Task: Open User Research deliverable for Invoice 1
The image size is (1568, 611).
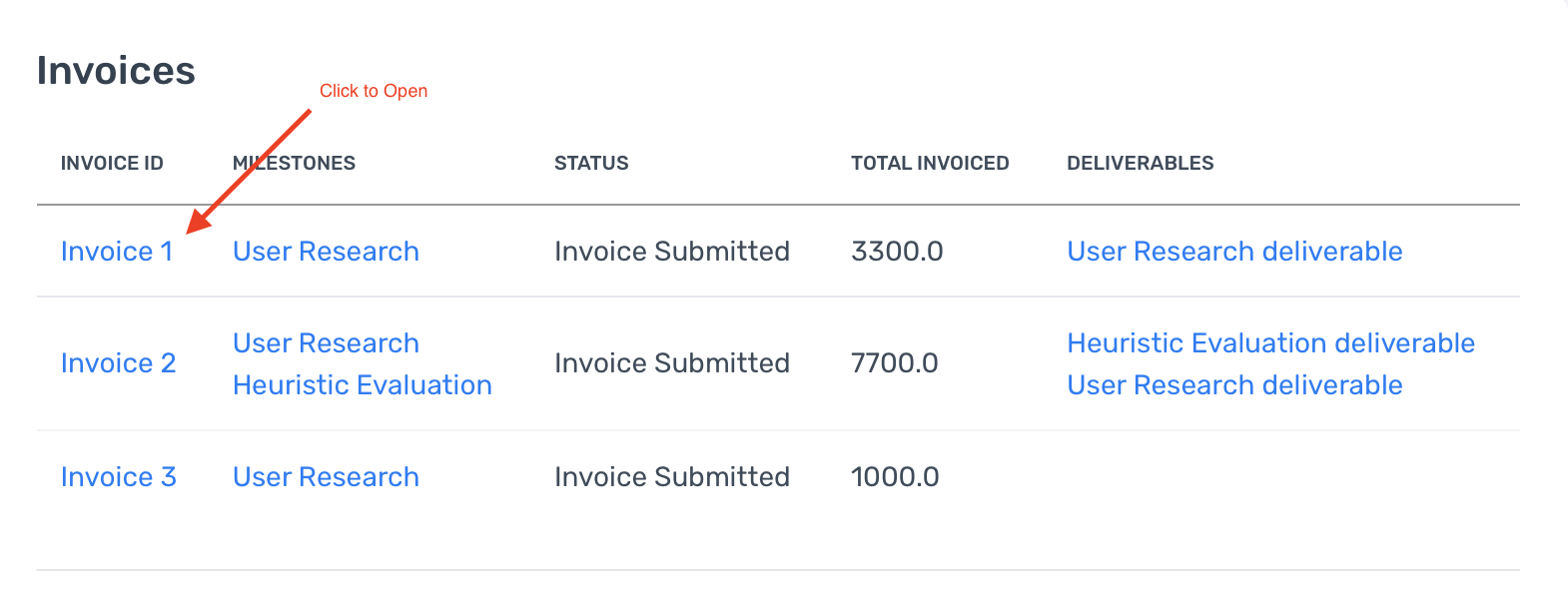Action: point(1234,252)
